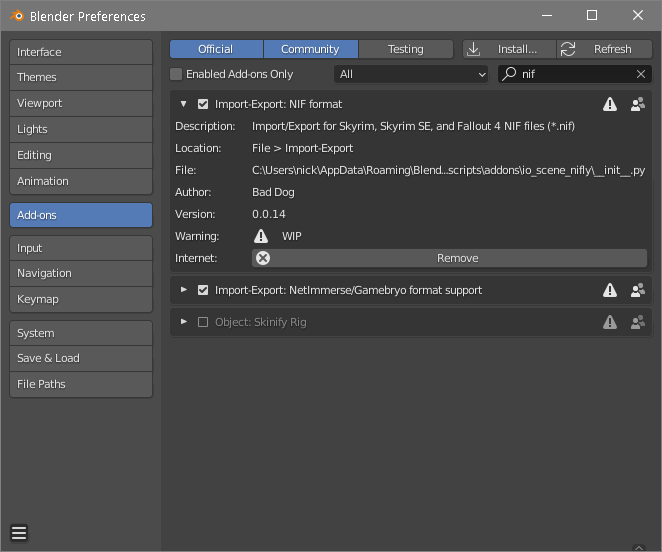Click the magnifier icon in search field

click(510, 74)
